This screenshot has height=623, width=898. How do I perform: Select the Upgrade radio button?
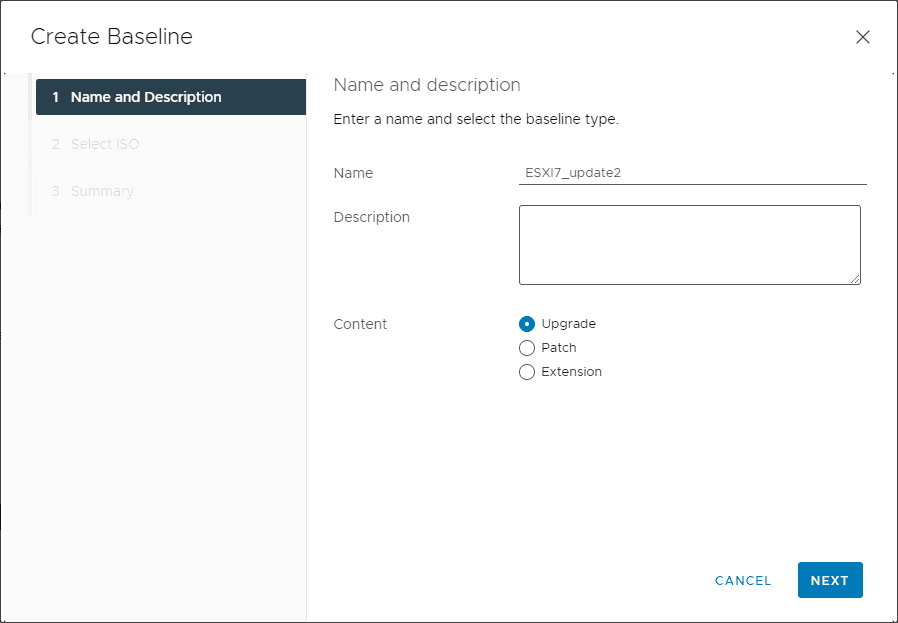[x=527, y=324]
